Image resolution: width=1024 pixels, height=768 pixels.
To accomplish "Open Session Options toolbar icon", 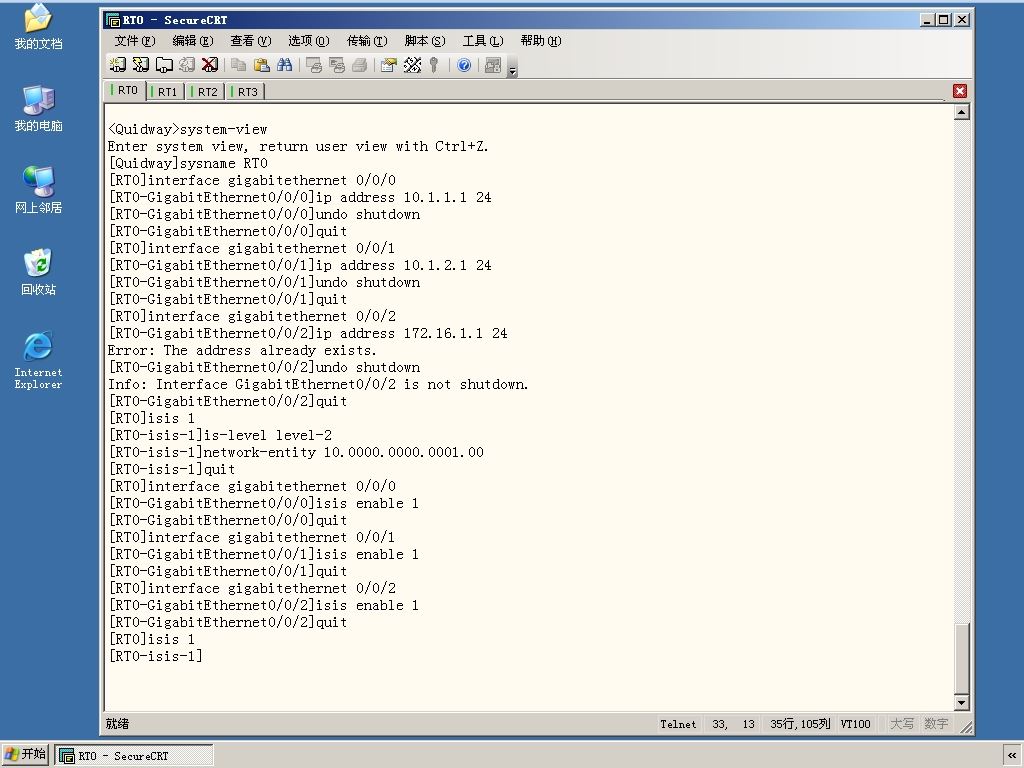I will [x=389, y=65].
